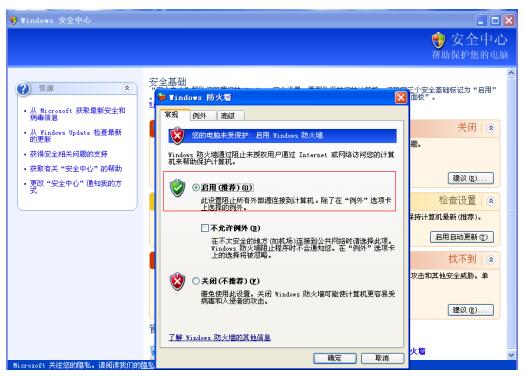
Task: Close the Windows 防火墙 dialog
Action: pos(401,98)
